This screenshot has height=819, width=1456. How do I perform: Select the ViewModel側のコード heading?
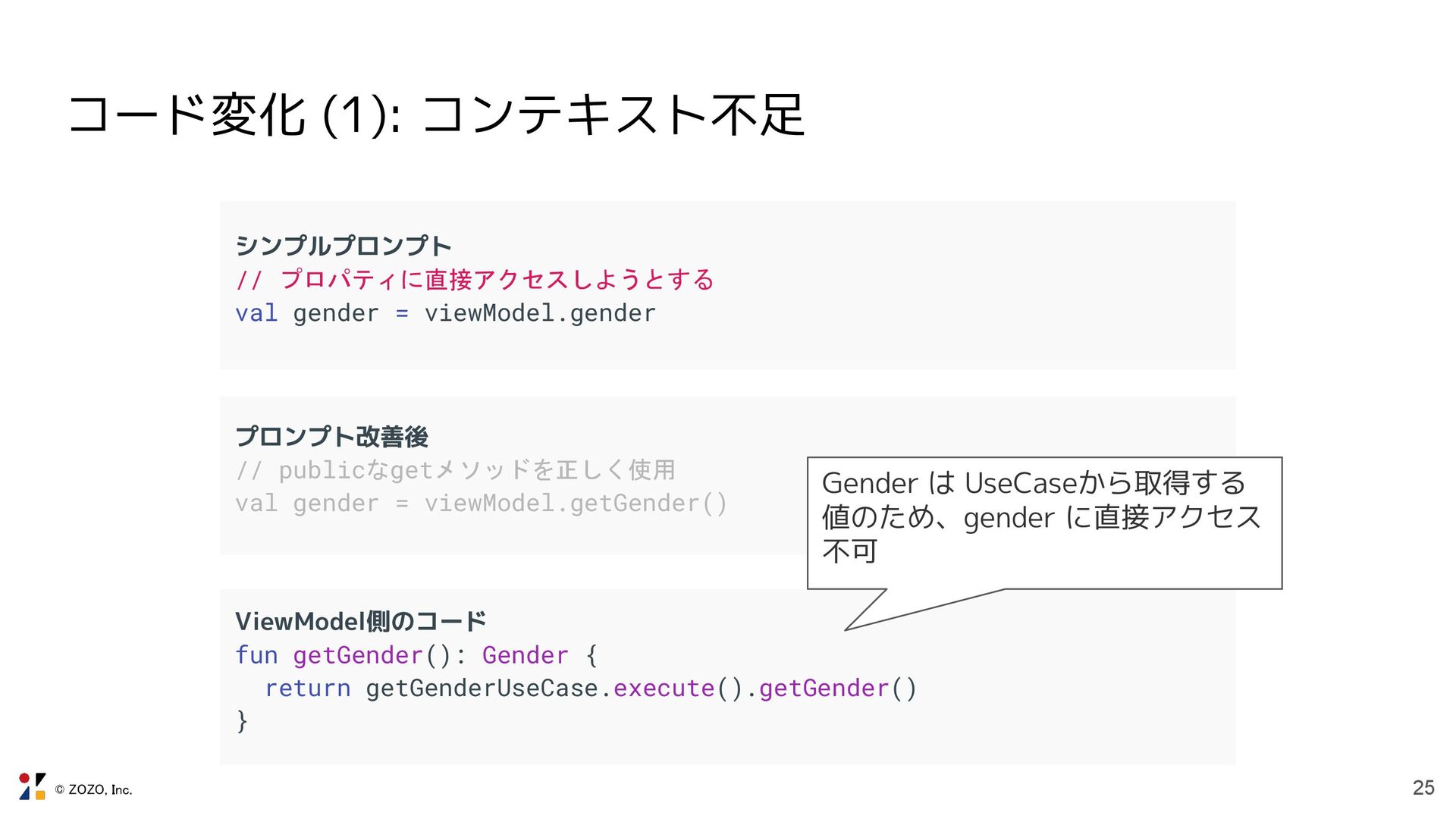[x=360, y=622]
